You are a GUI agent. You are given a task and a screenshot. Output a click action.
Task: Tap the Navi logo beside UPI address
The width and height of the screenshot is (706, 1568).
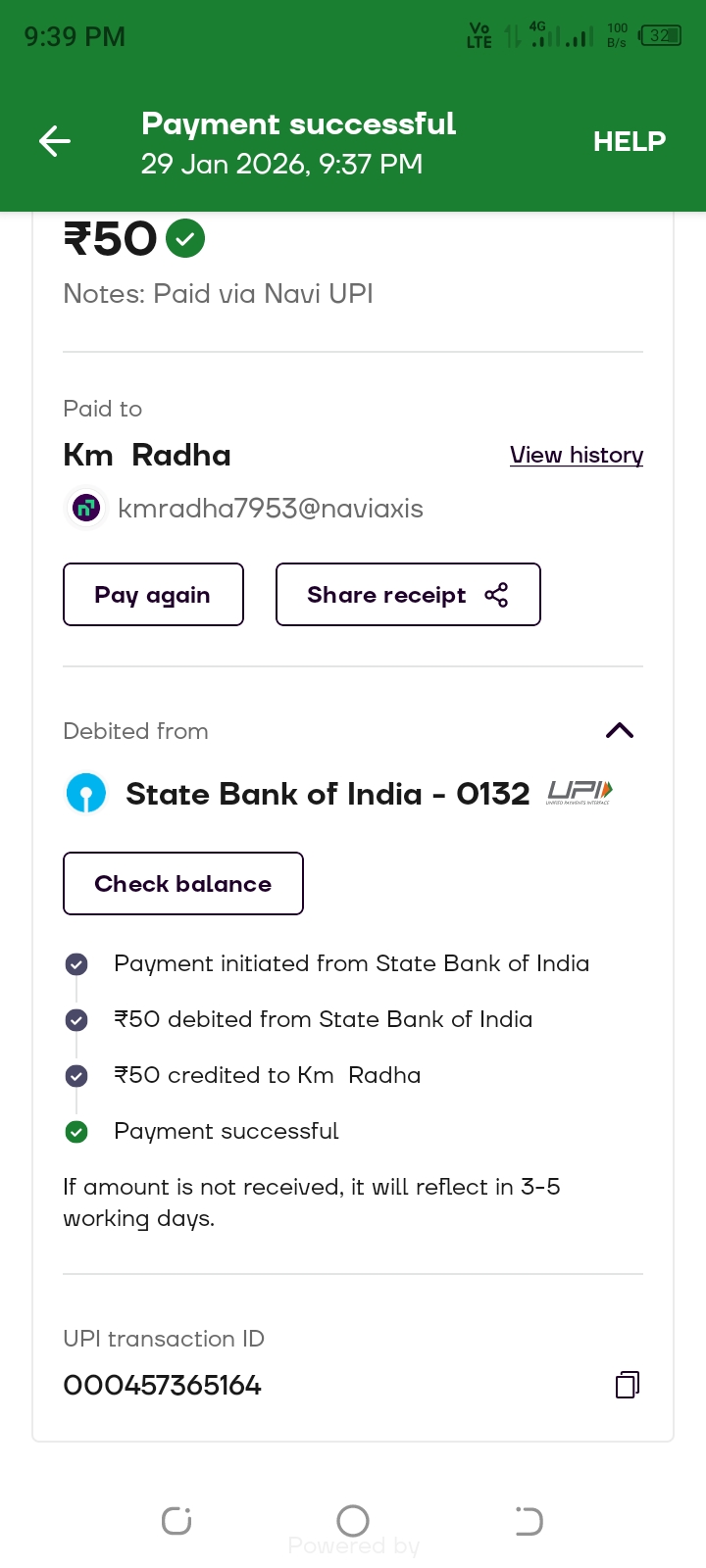[86, 508]
